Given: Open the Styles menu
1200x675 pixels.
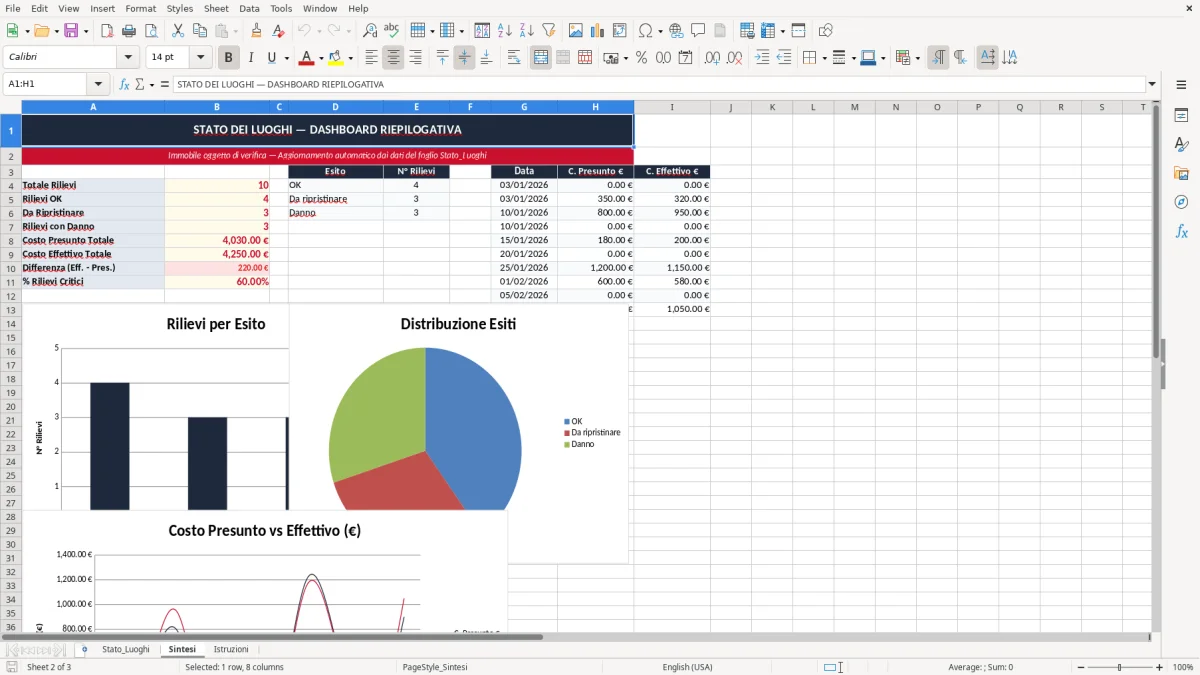Looking at the screenshot, I should [180, 8].
